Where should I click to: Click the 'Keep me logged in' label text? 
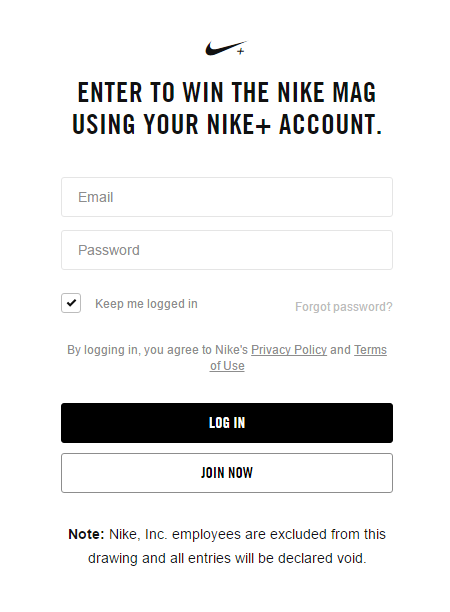[x=146, y=304]
